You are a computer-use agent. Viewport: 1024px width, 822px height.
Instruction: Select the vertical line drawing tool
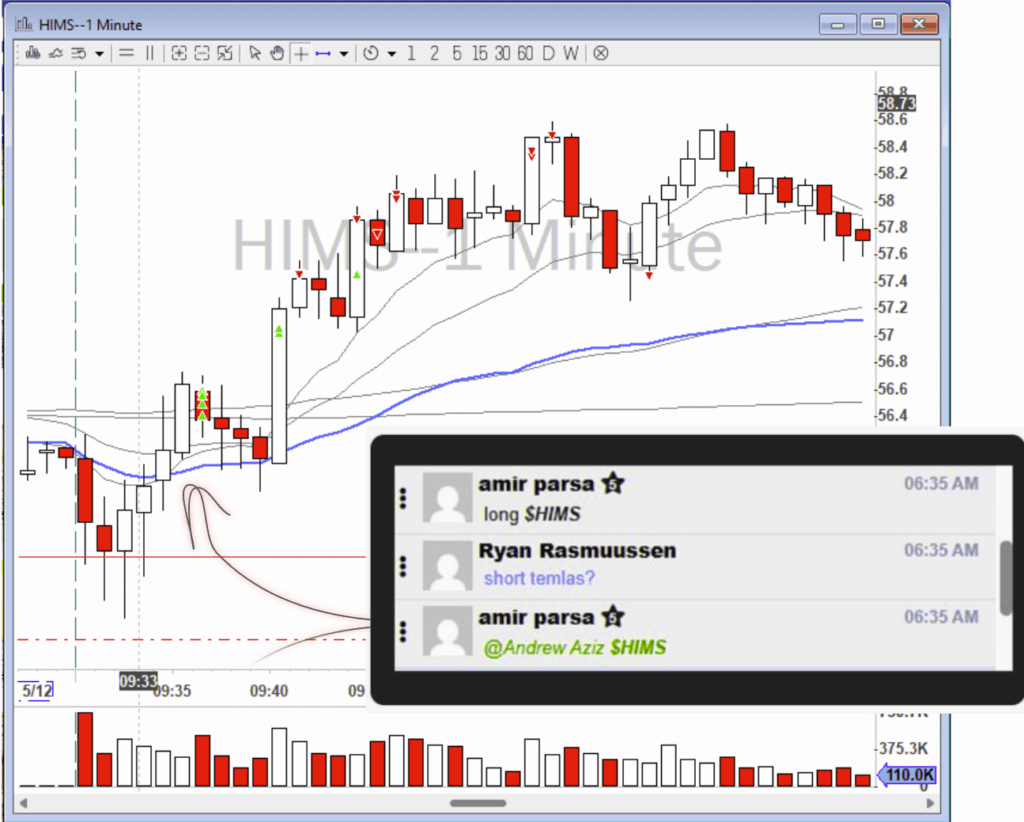[x=149, y=53]
